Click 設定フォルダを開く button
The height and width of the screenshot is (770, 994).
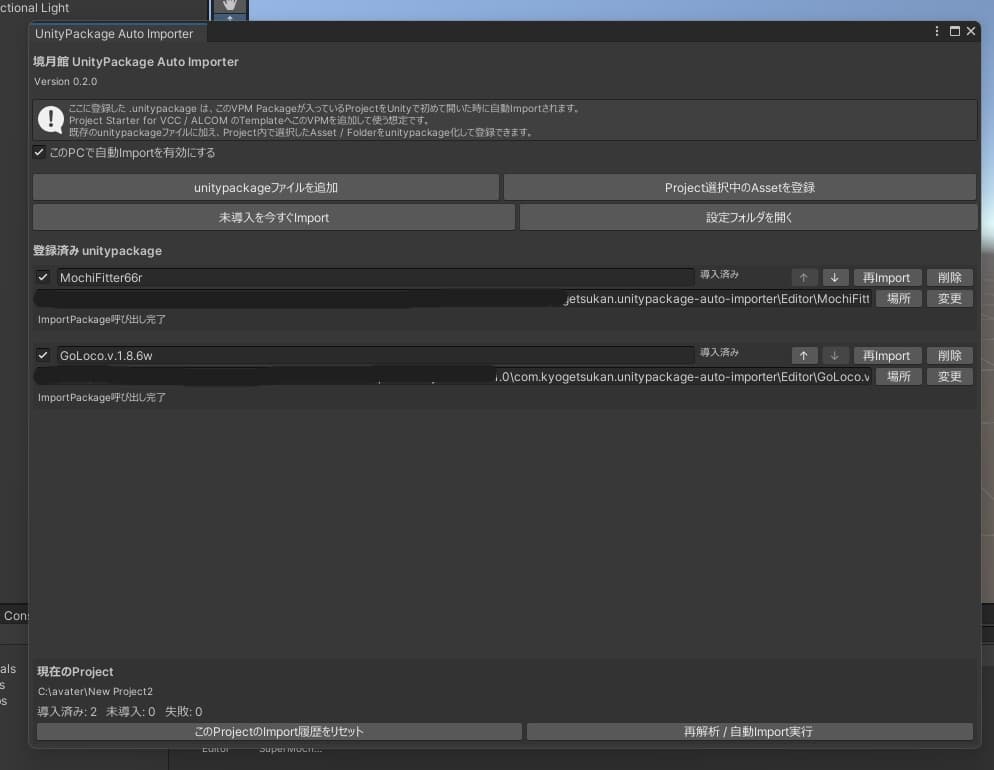coord(749,217)
